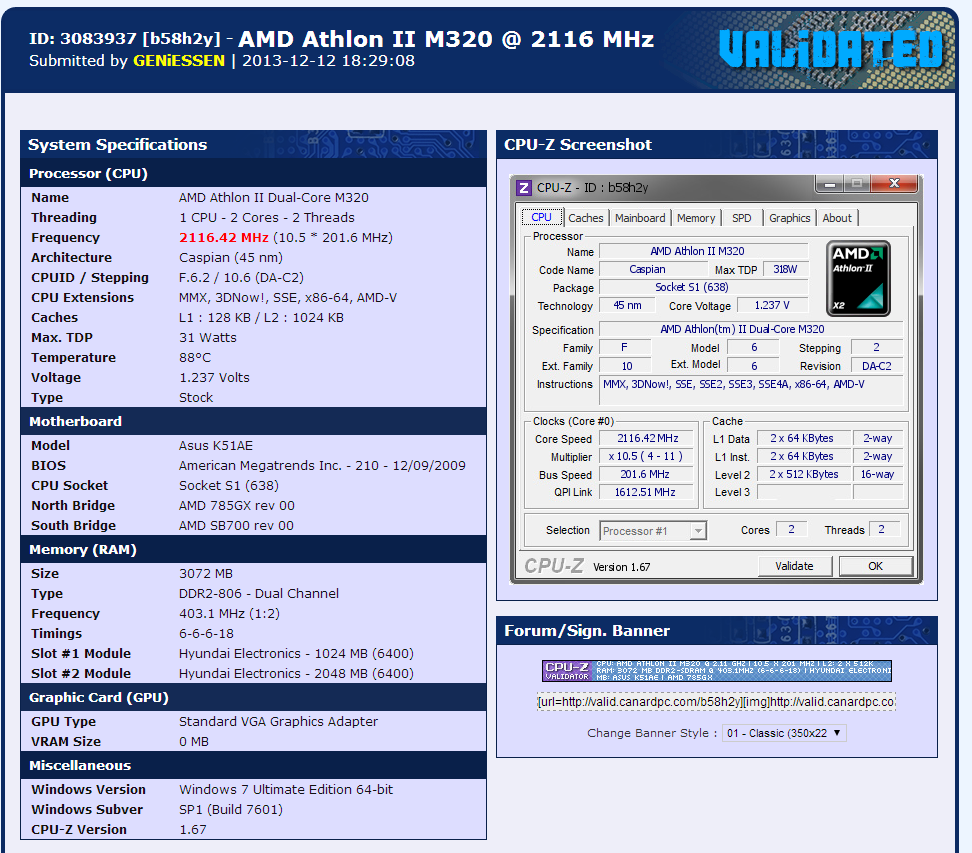Click the OK button
The width and height of the screenshot is (972, 853).
[875, 566]
